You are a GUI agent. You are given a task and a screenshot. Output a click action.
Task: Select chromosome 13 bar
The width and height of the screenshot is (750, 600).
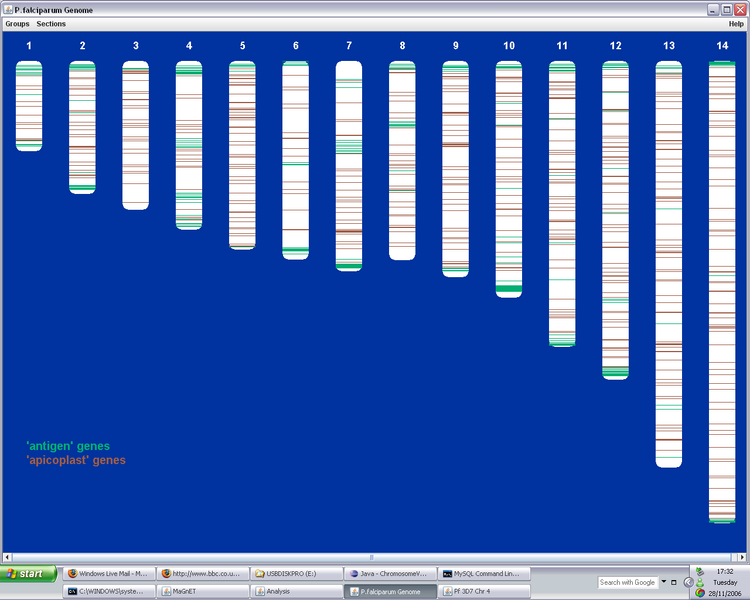point(669,263)
